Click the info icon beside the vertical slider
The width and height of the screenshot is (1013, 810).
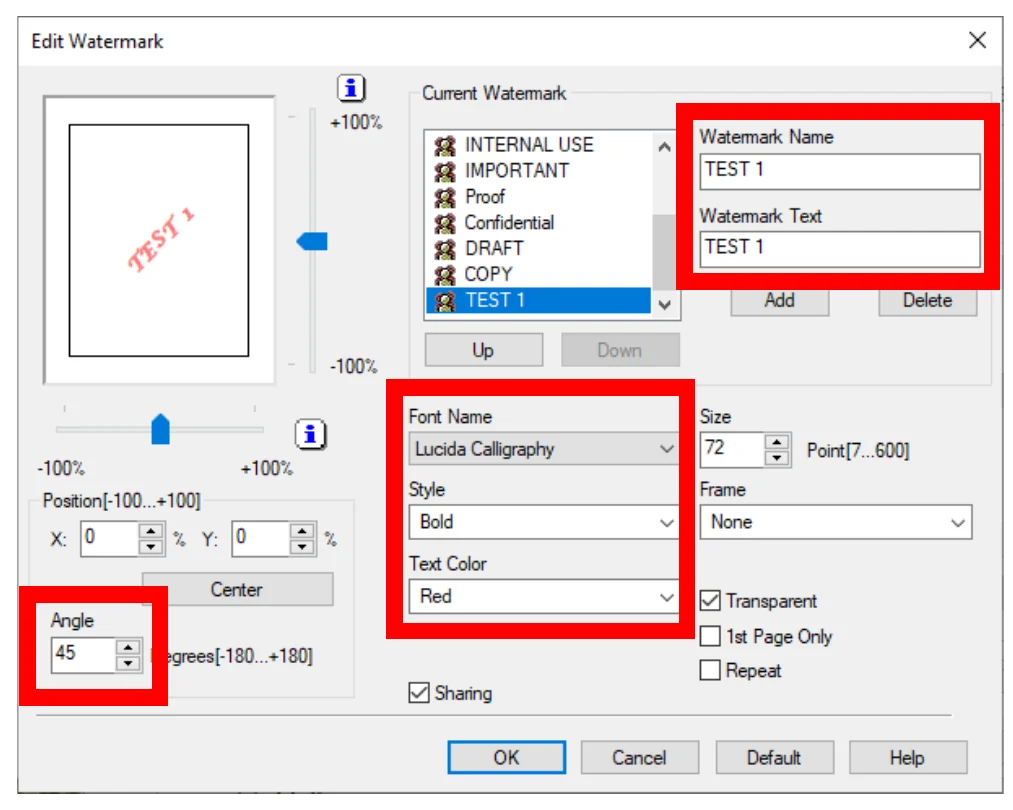coord(351,88)
